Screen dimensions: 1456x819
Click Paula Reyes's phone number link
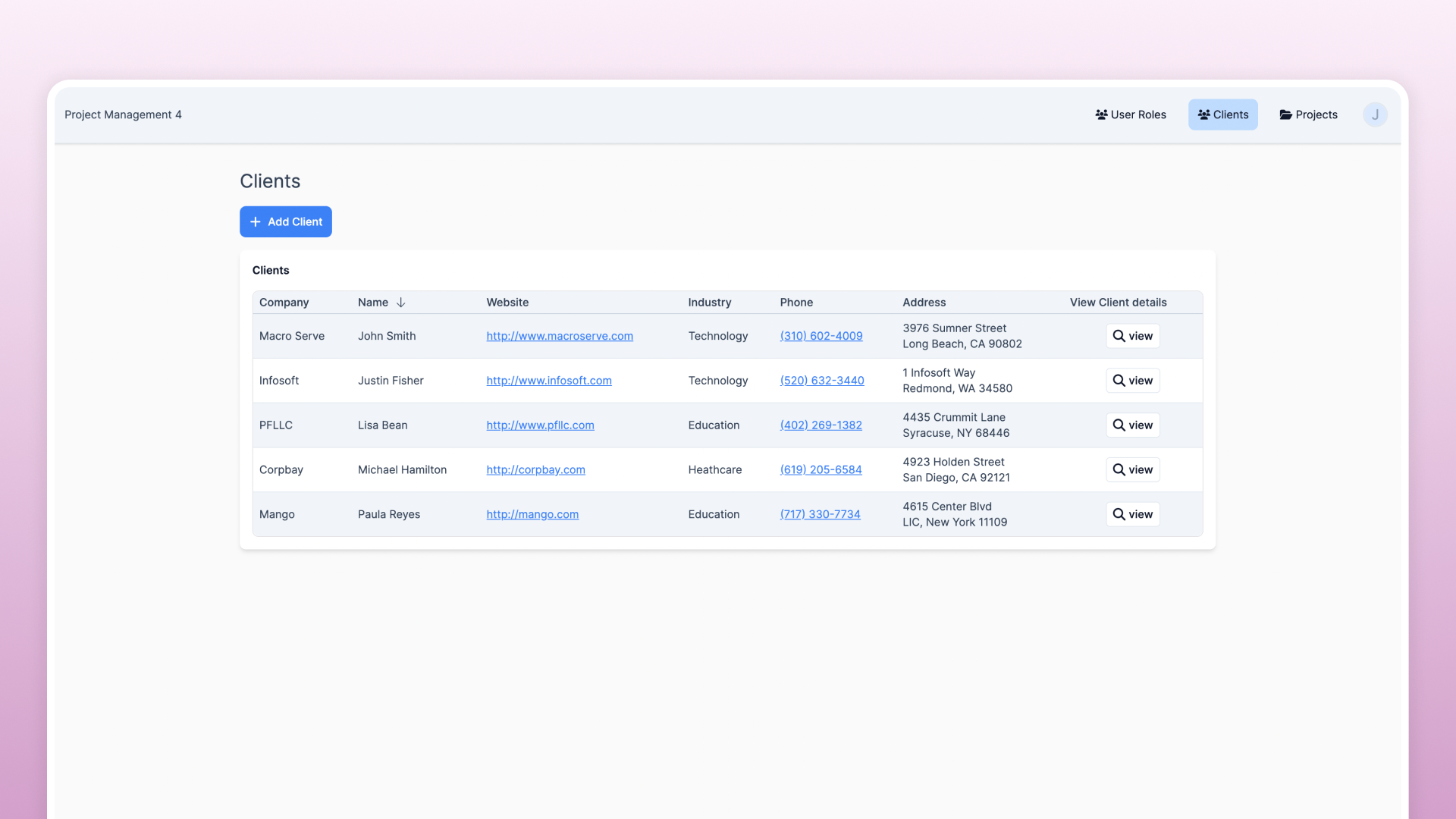pos(820,514)
